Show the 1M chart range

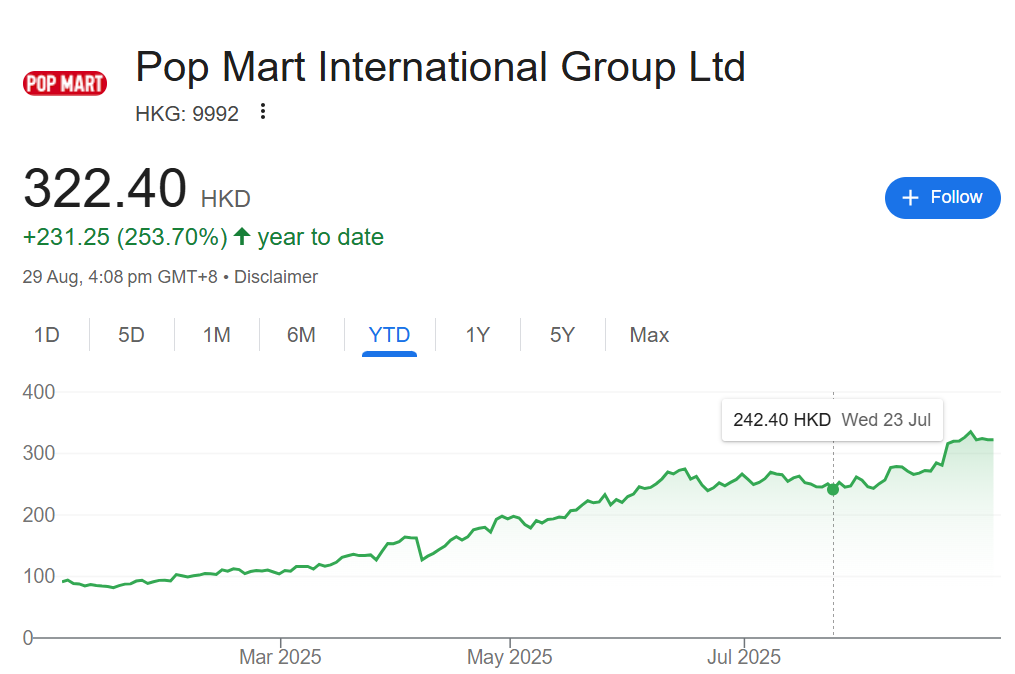pos(217,335)
